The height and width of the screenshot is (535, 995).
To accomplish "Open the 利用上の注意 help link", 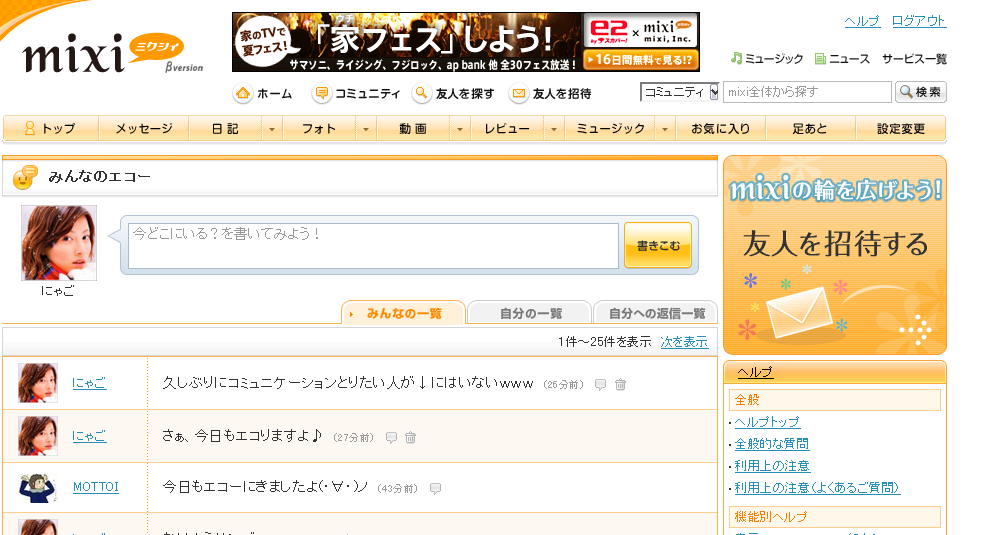I will tap(772, 466).
